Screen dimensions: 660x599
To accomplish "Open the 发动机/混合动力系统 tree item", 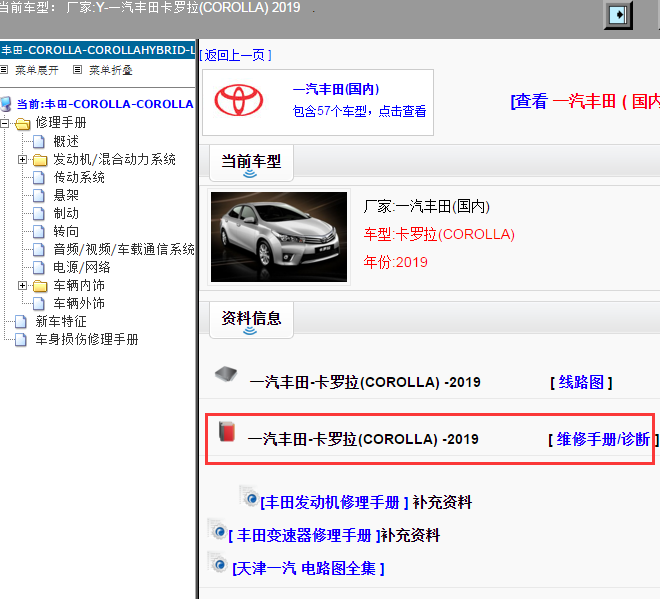I will coord(114,160).
